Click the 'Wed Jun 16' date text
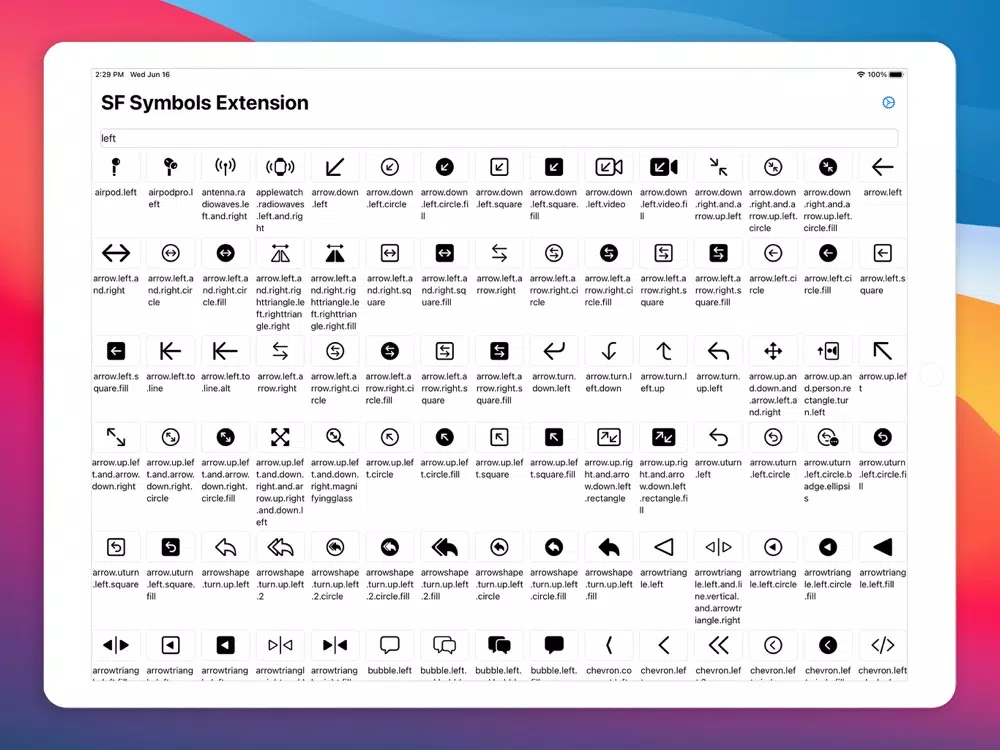This screenshot has height=750, width=1000. [150, 75]
